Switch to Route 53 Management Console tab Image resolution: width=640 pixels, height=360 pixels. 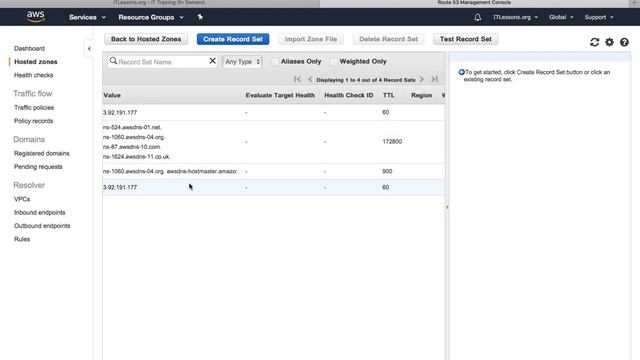(x=474, y=3)
